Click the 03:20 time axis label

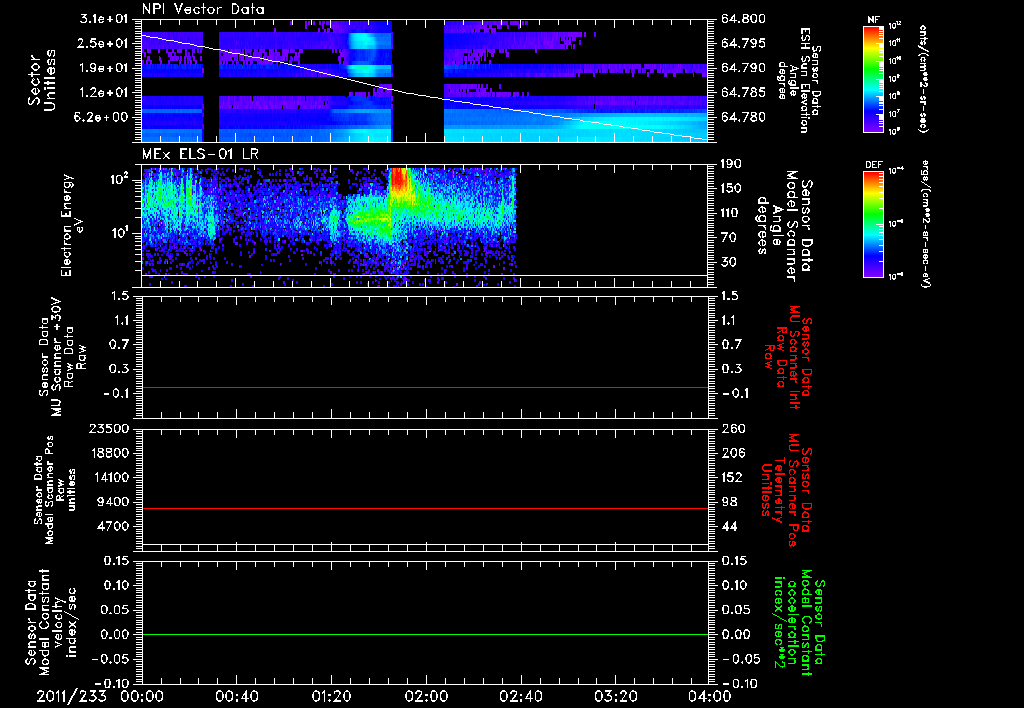pos(616,696)
